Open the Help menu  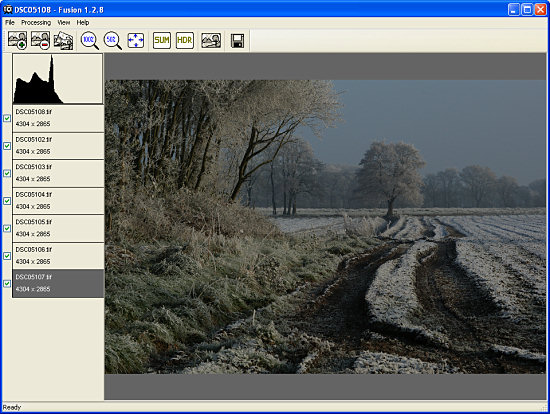tap(83, 22)
